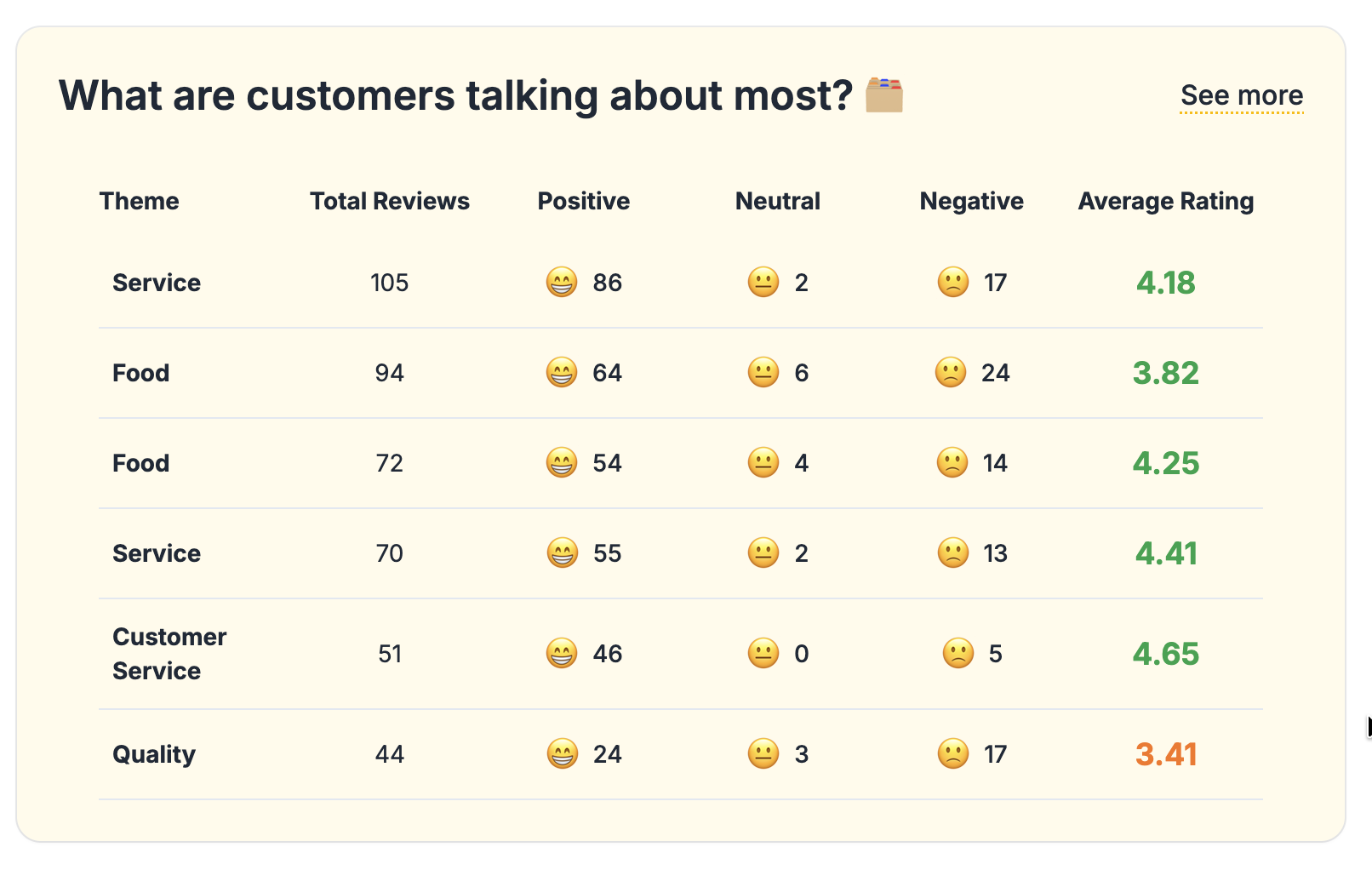
Task: Sort by the Total Reviews column header
Action: pyautogui.click(x=389, y=201)
